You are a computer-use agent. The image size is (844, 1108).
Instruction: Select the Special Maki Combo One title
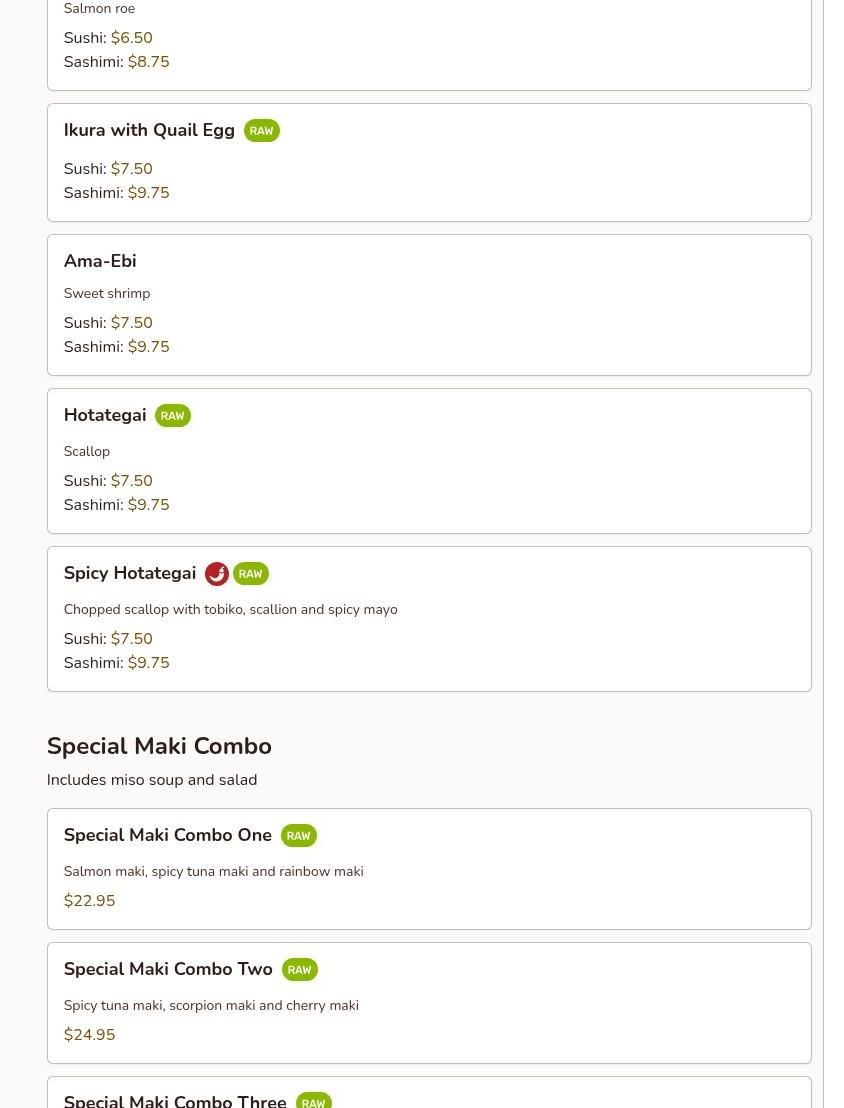coord(168,835)
